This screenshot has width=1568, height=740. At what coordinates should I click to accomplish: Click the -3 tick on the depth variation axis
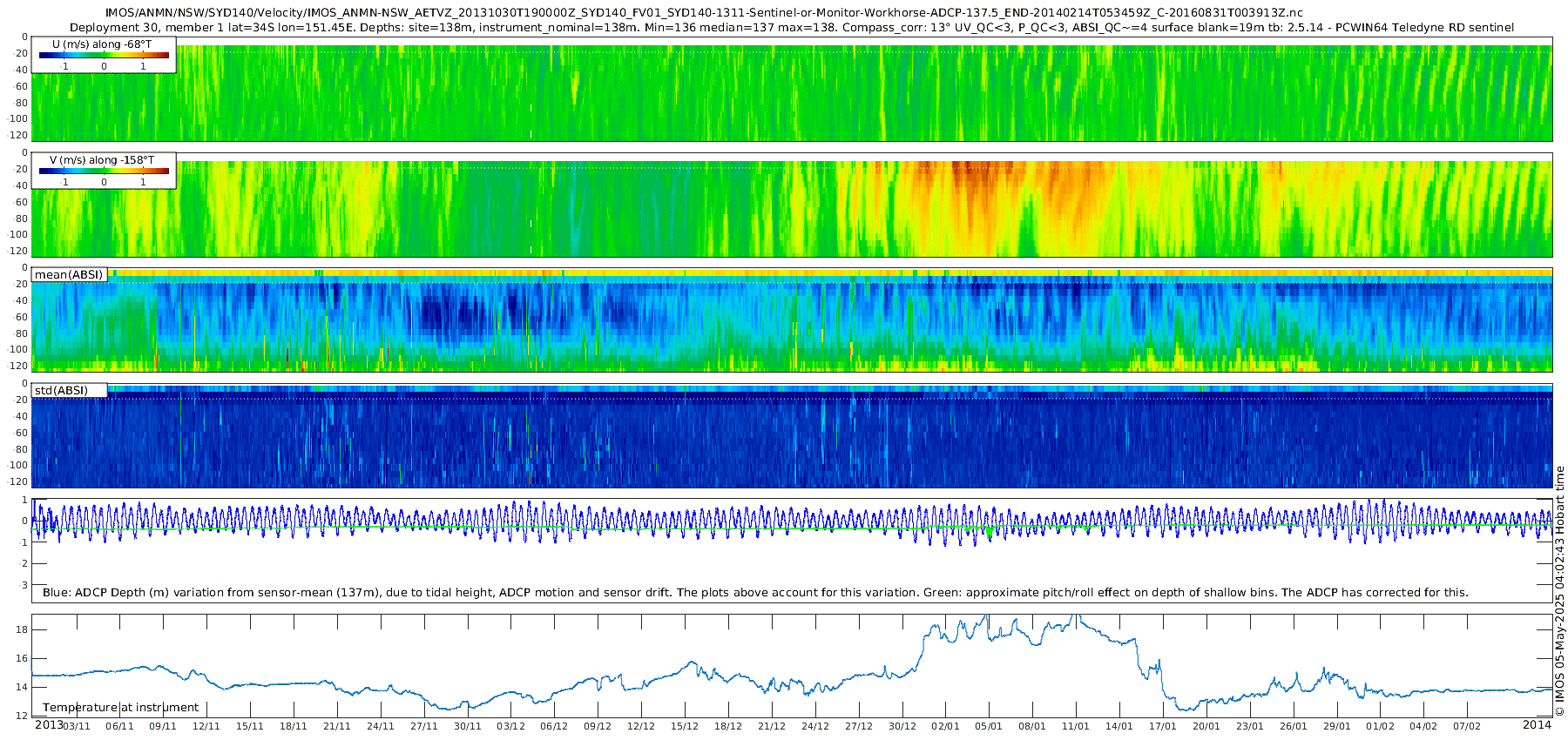pyautogui.click(x=24, y=585)
